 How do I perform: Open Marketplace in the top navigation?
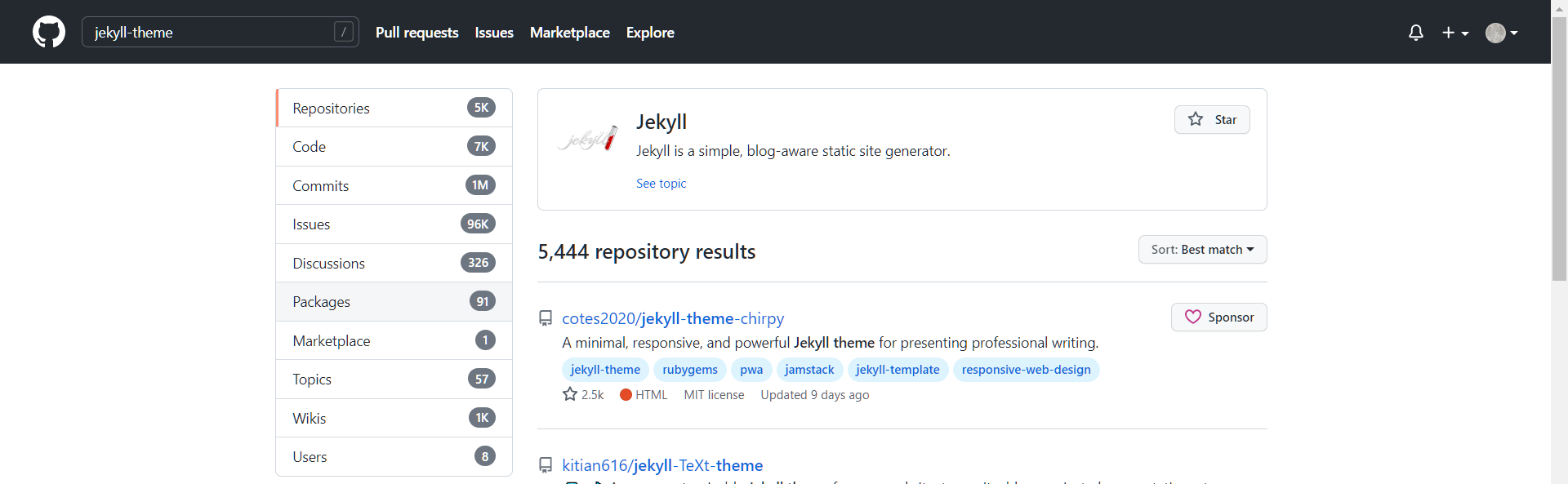point(570,33)
